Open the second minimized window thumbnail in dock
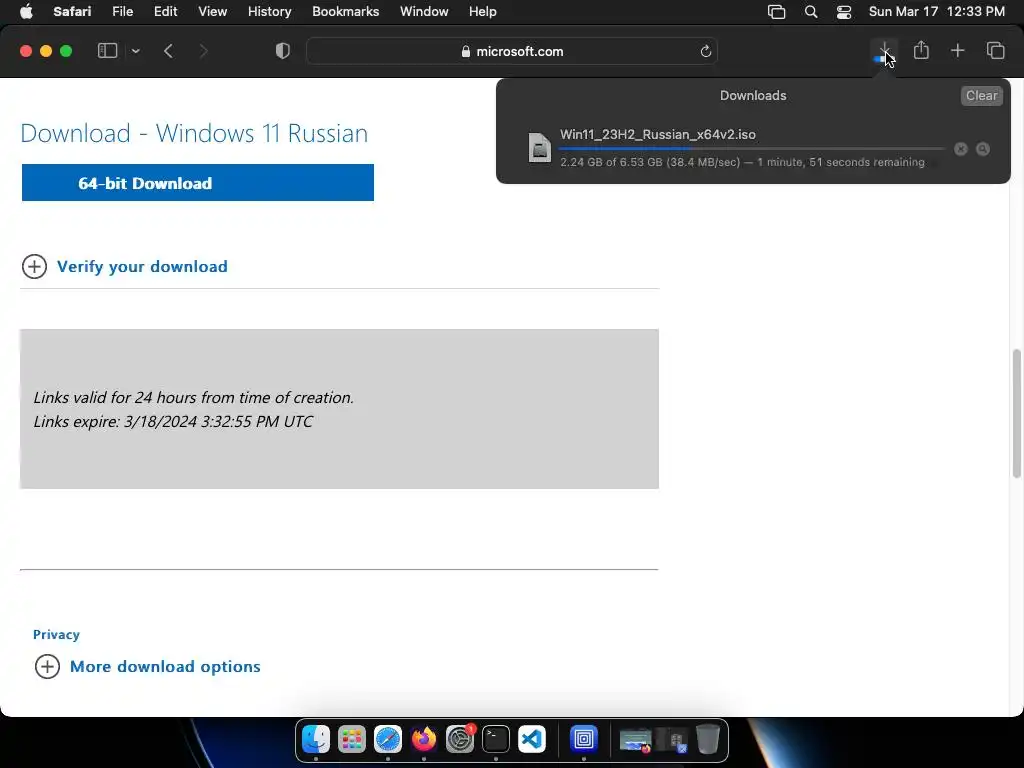 click(672, 741)
